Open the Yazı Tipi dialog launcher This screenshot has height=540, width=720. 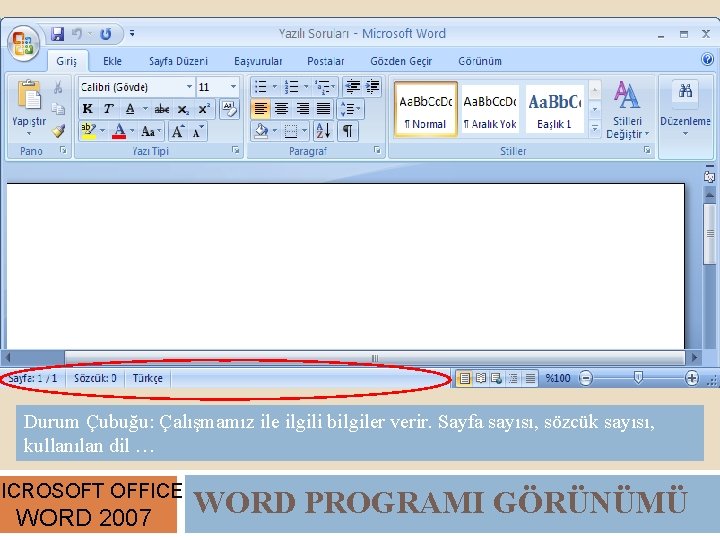tap(236, 150)
